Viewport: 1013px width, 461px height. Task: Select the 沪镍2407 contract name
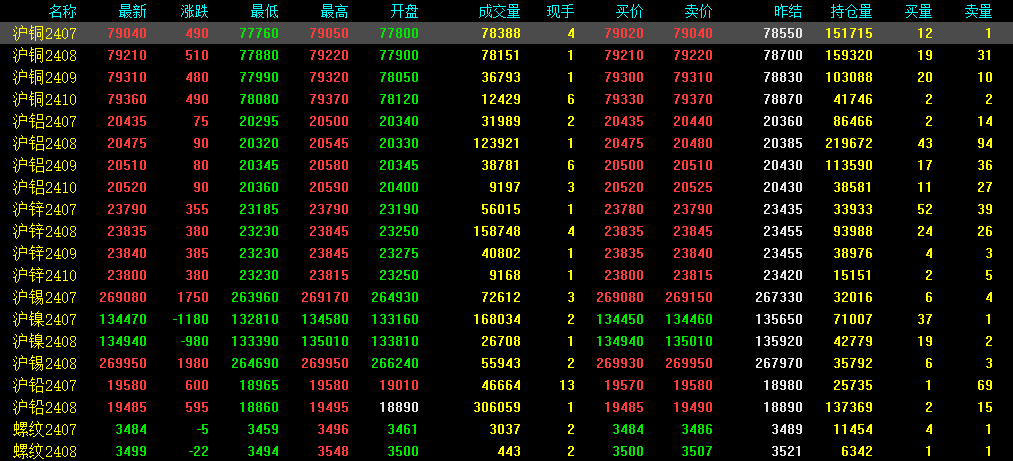coord(45,319)
